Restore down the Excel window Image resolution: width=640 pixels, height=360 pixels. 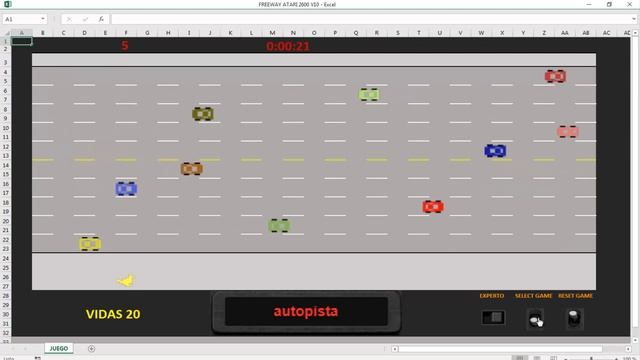[x=609, y=4]
